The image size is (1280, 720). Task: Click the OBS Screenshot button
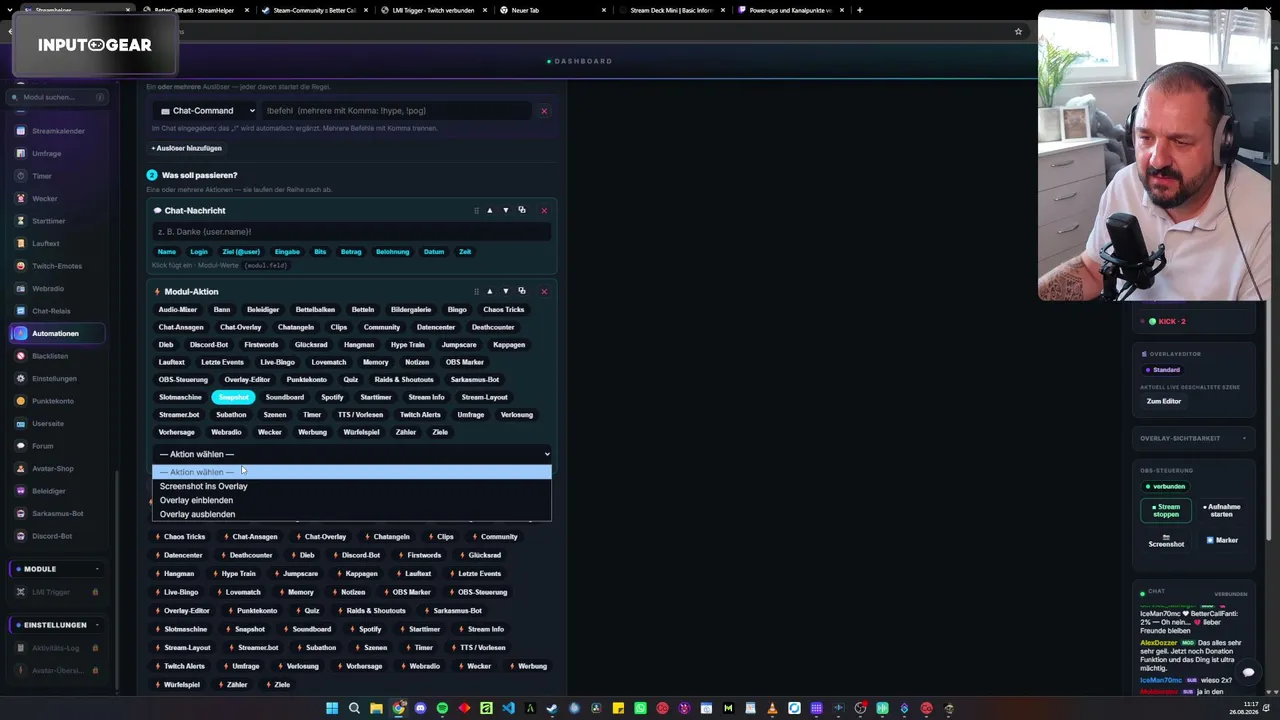1166,540
